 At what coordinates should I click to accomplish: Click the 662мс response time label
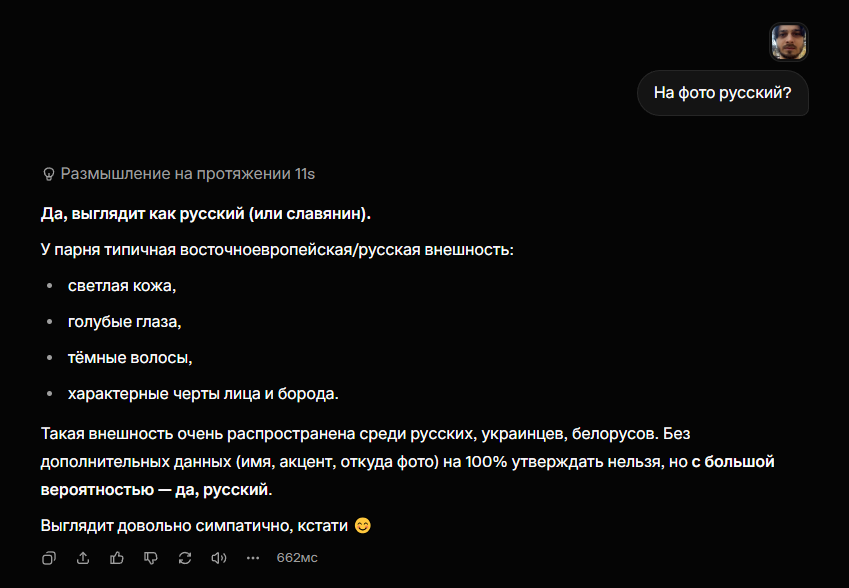coord(297,558)
